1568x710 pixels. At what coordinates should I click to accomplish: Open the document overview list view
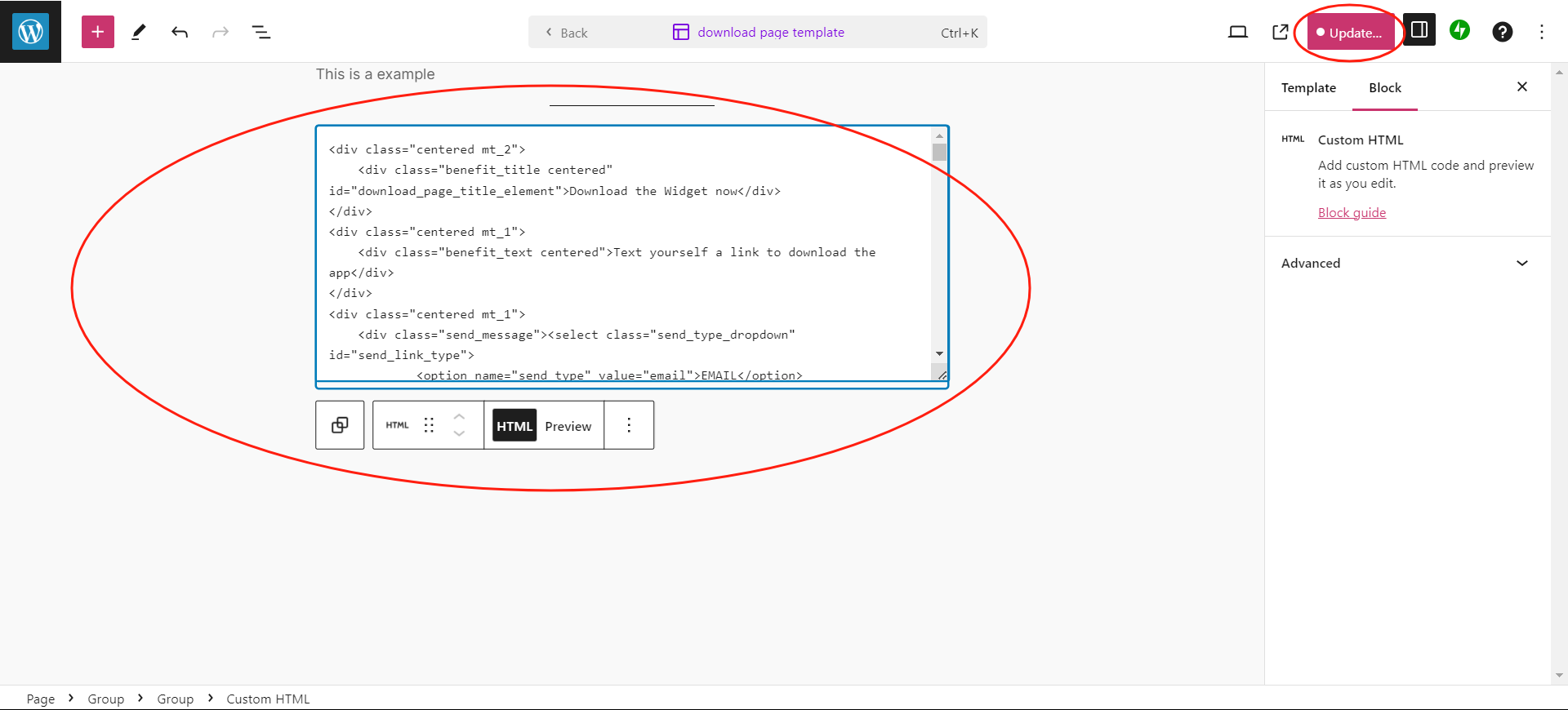[x=261, y=32]
